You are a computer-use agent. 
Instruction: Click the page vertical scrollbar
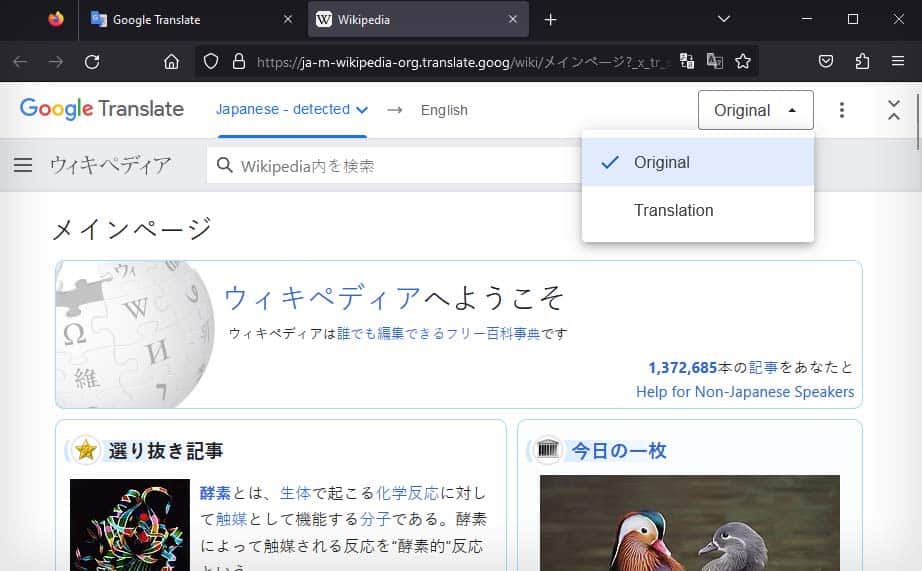917,121
